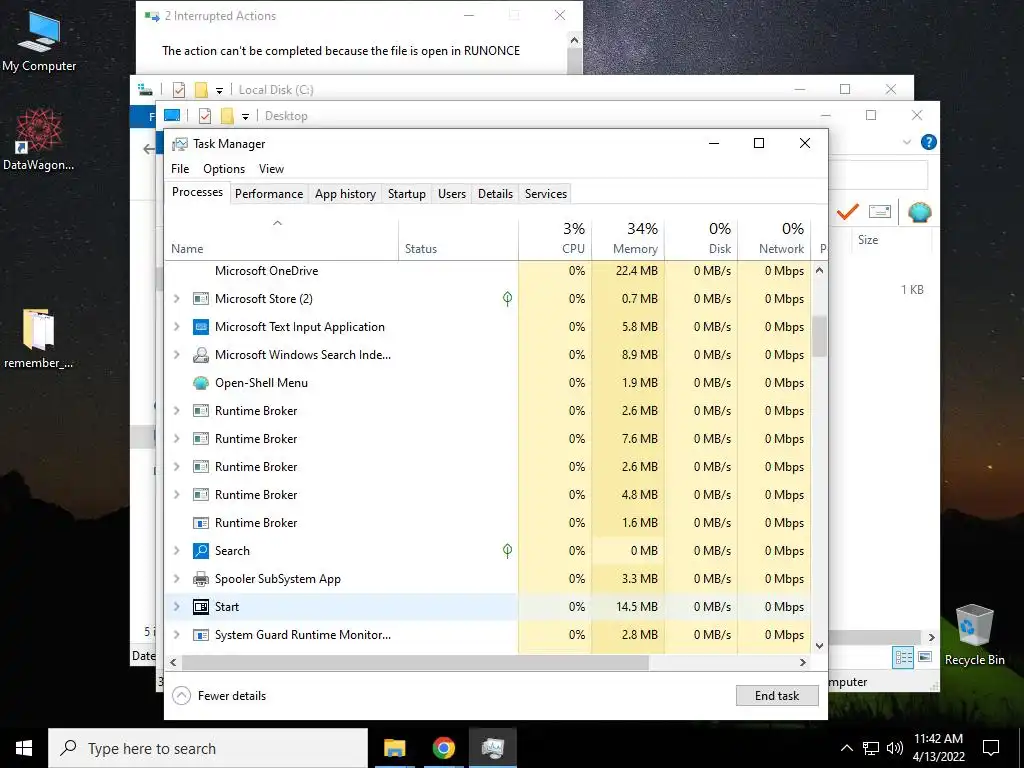Viewport: 1024px width, 768px height.
Task: Switch to the Services tab
Action: tap(546, 194)
